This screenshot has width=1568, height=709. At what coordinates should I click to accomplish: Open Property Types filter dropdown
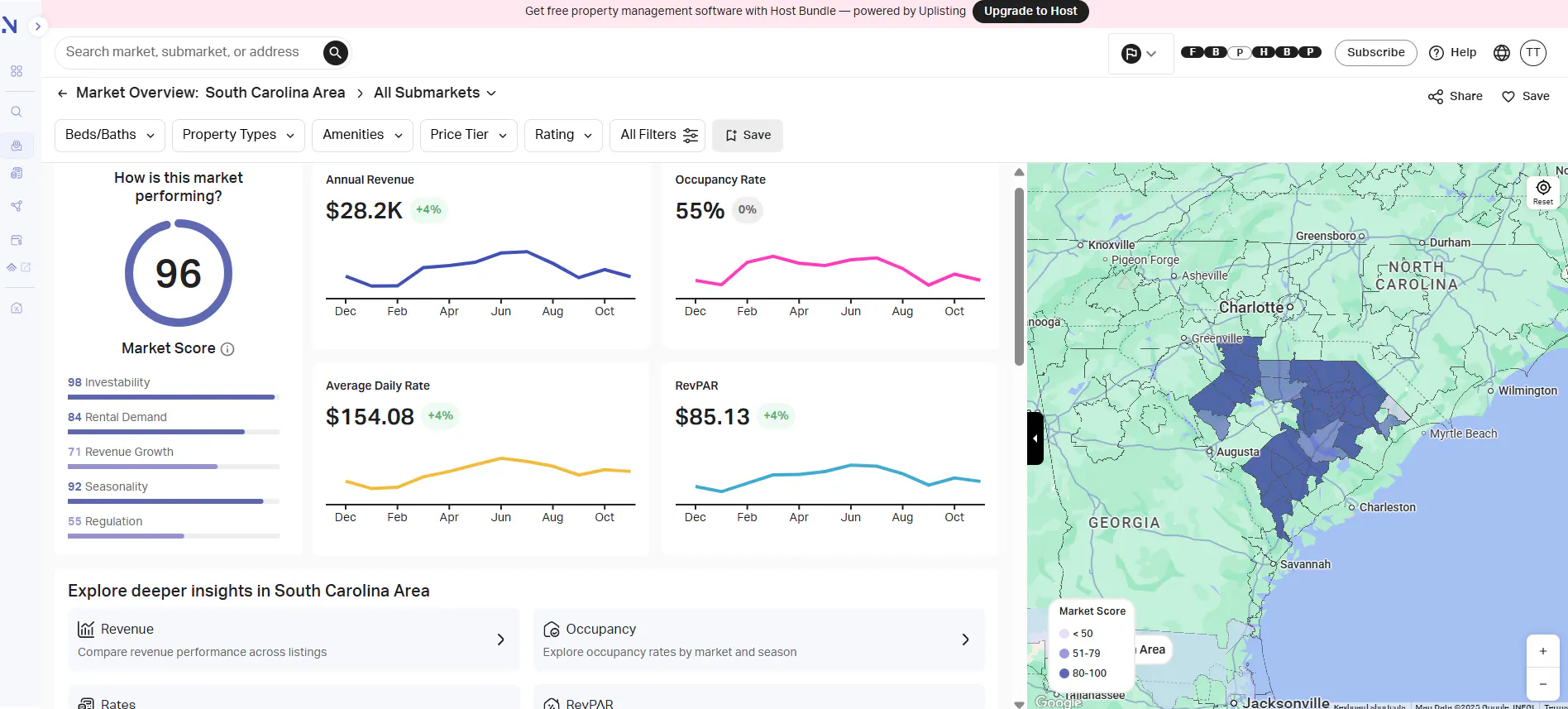click(x=238, y=135)
